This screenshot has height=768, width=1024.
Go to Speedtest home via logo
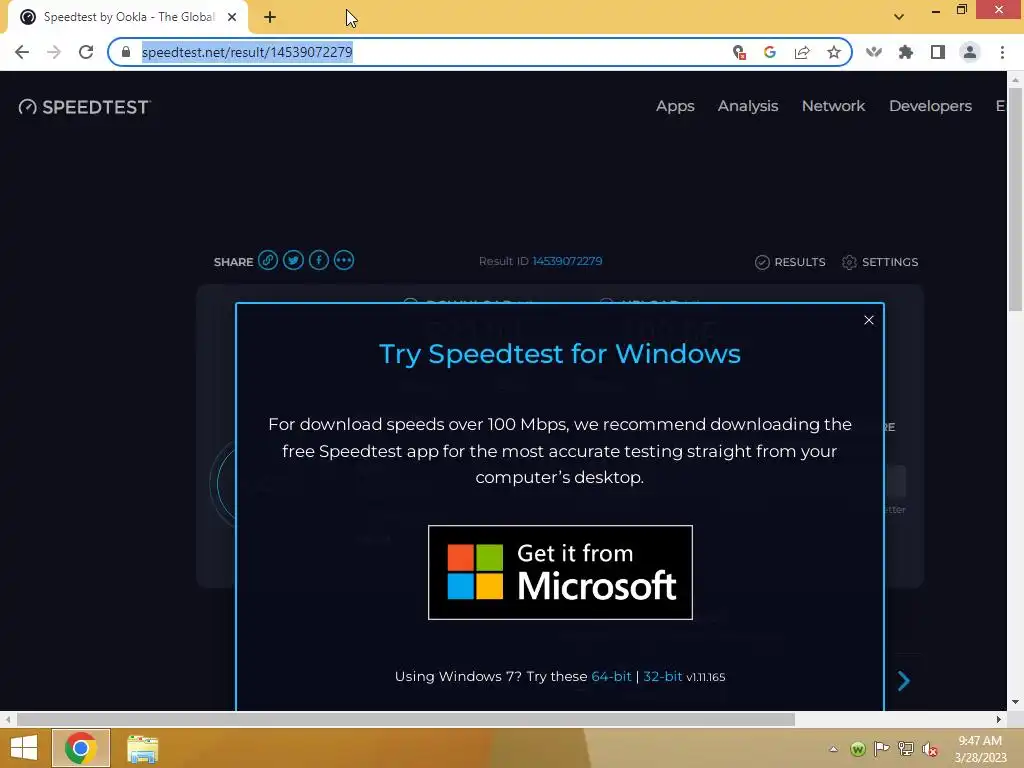point(84,107)
